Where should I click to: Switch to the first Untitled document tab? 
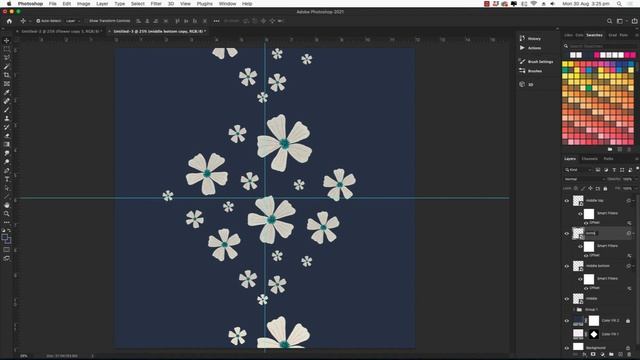tap(60, 31)
